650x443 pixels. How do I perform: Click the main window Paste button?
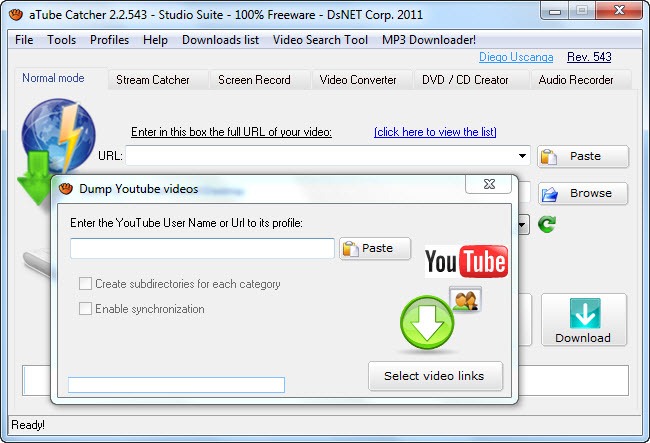tap(583, 156)
